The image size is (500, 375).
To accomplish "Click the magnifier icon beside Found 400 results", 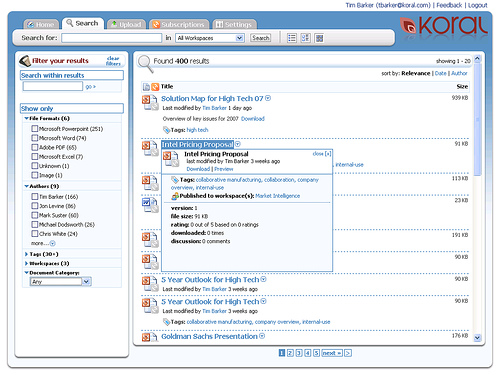I will coord(146,63).
